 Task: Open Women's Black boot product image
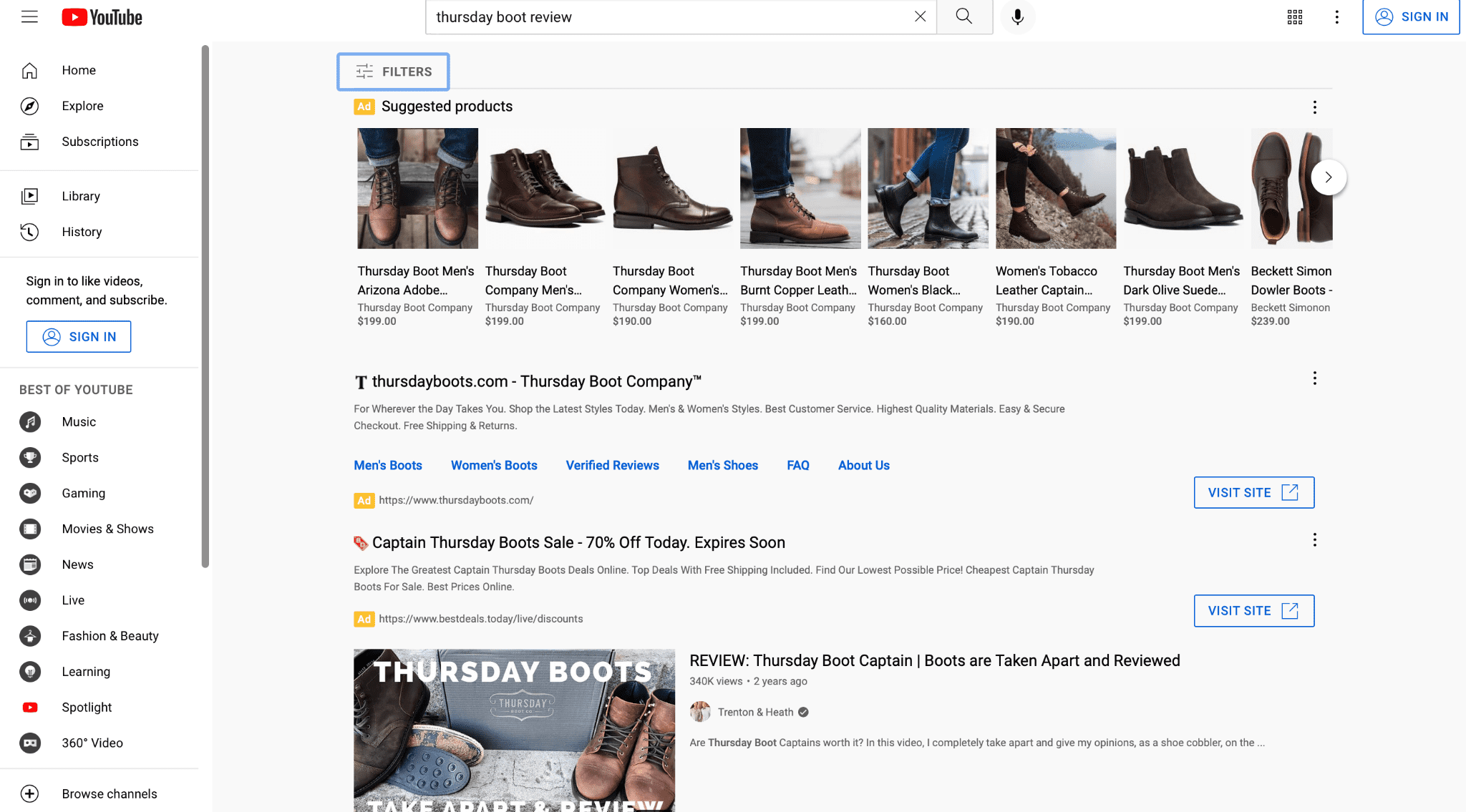click(x=928, y=188)
